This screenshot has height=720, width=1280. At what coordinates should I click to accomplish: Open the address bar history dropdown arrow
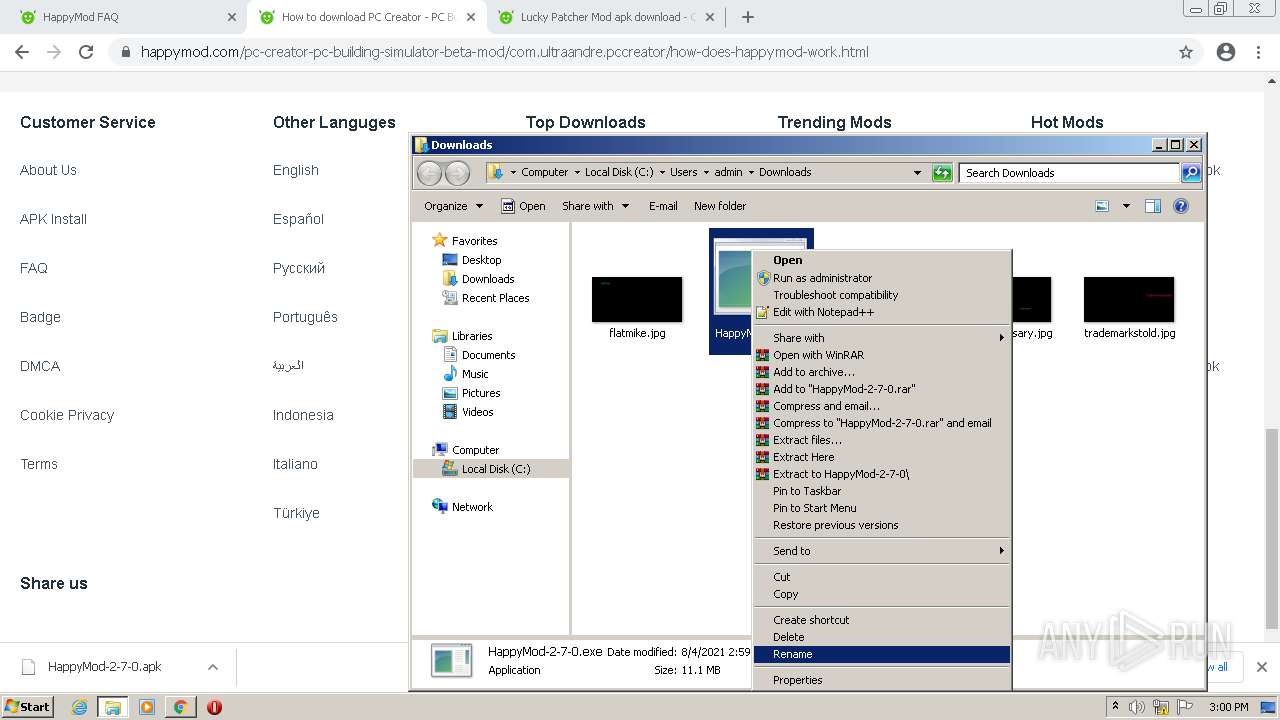pyautogui.click(x=917, y=173)
